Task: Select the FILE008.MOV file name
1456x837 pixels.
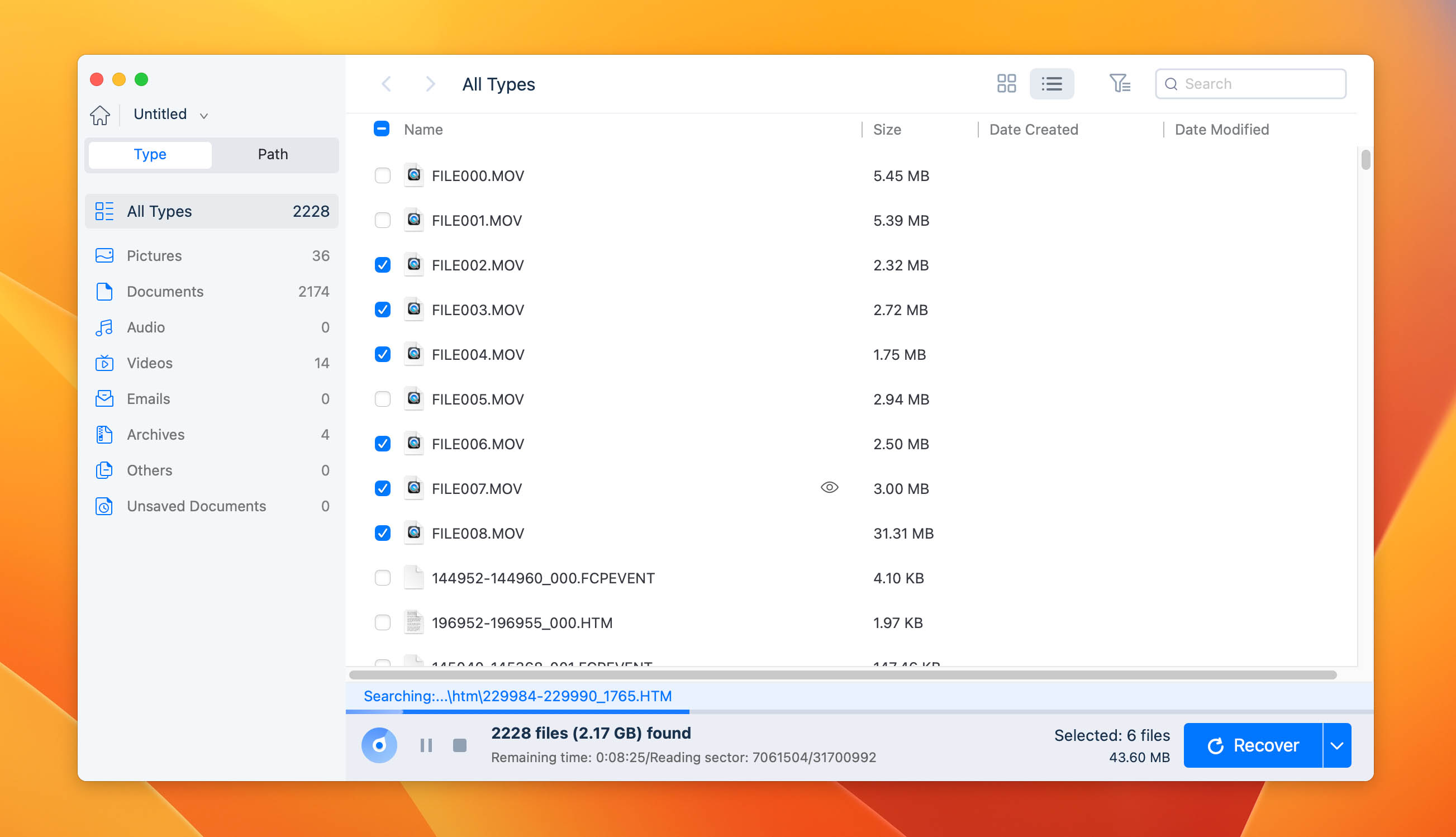Action: point(478,534)
